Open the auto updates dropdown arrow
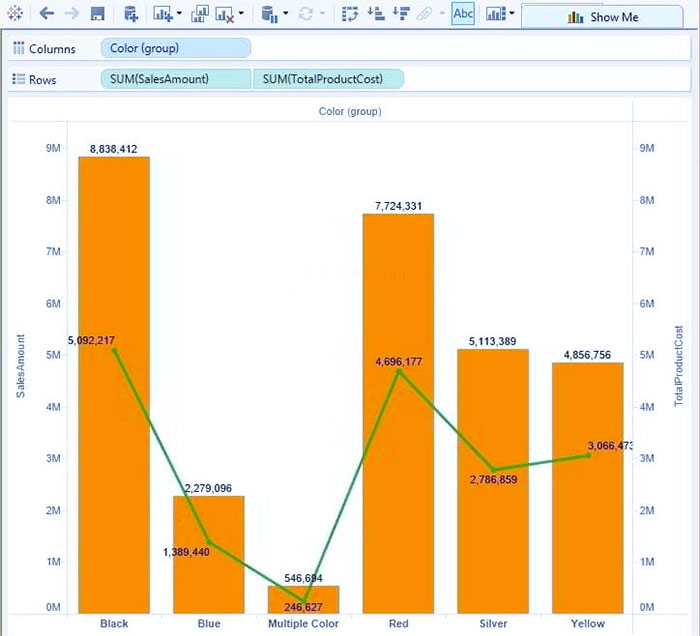Viewport: 700px width, 636px height. pyautogui.click(x=285, y=13)
